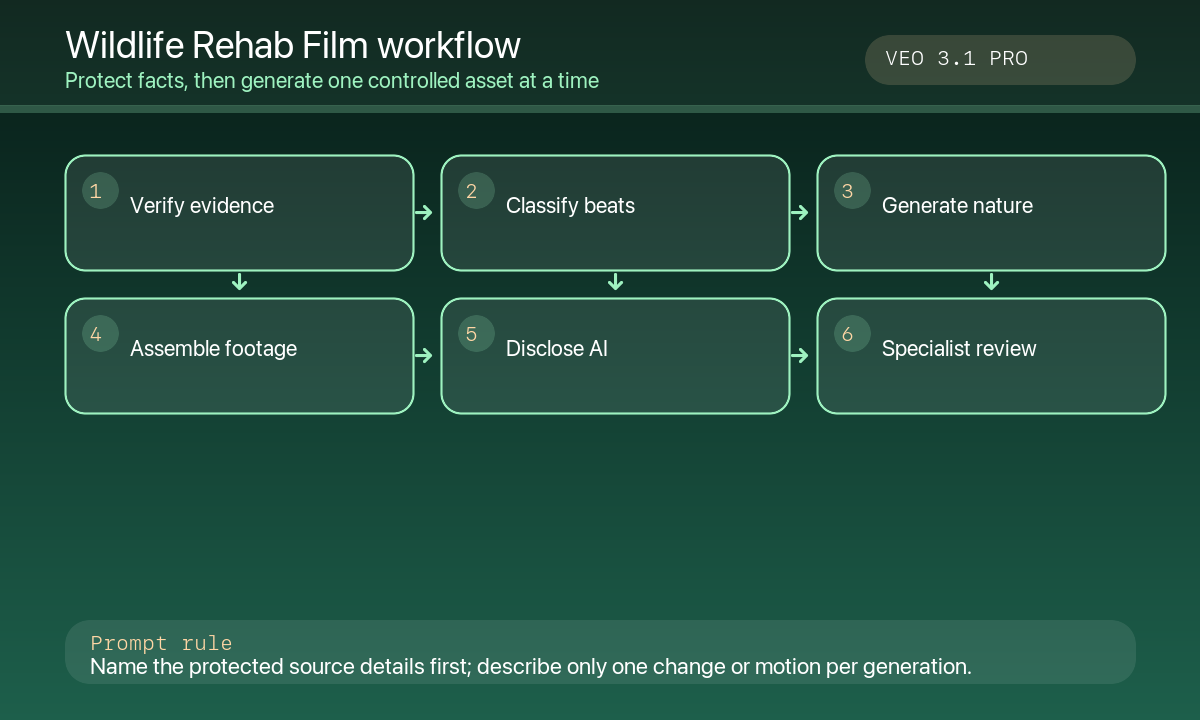Screen dimensions: 1200x720
Task: Open the Generate nature step card
Action: click(x=991, y=213)
